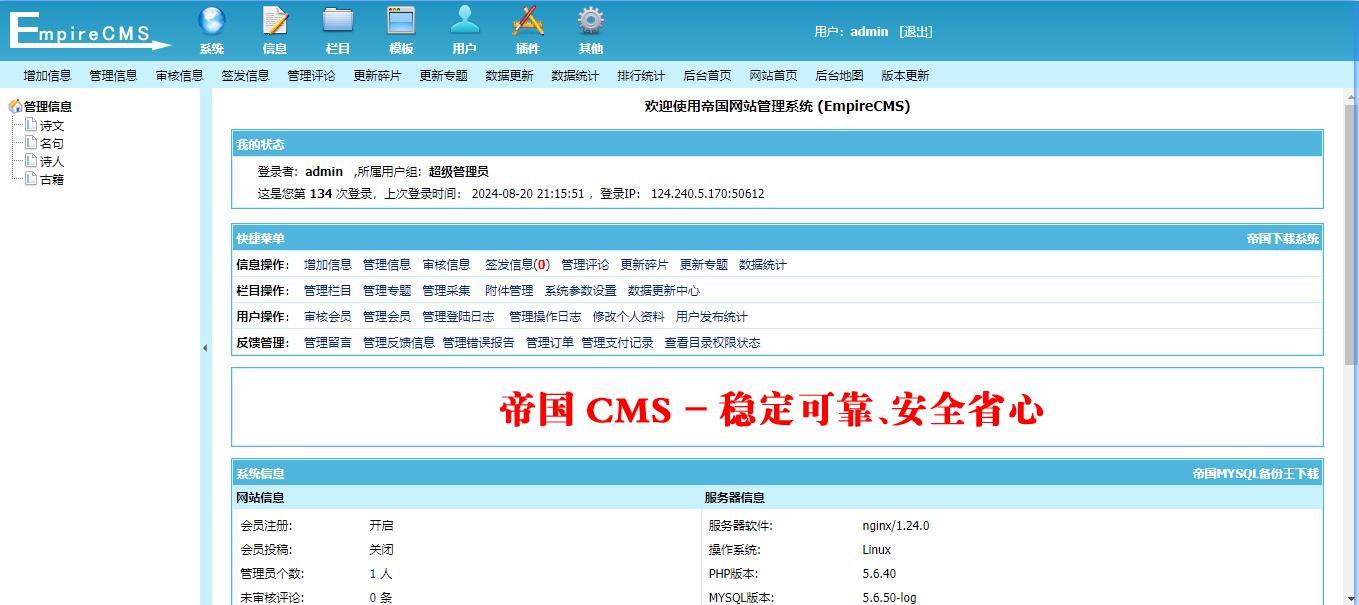Image resolution: width=1359 pixels, height=605 pixels.
Task: Open 管理会员 in the 用户操作 row
Action: coord(387,317)
